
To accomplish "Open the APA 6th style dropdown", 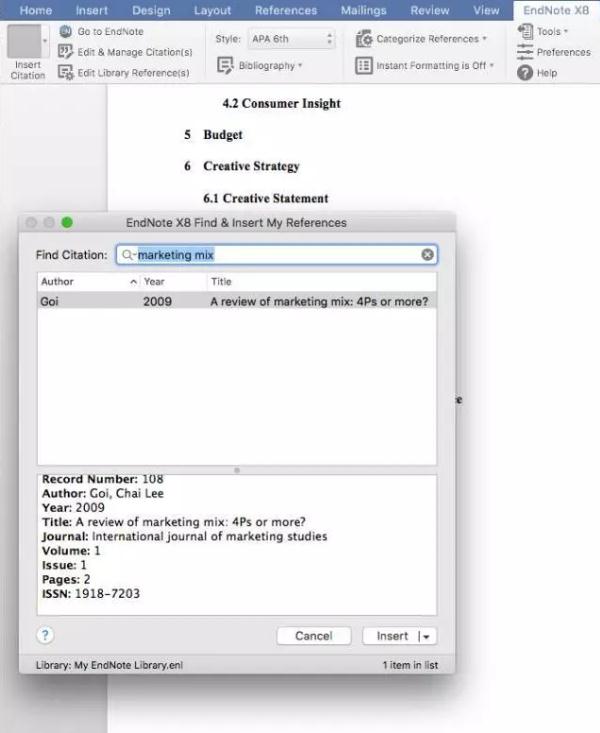I will pos(291,39).
